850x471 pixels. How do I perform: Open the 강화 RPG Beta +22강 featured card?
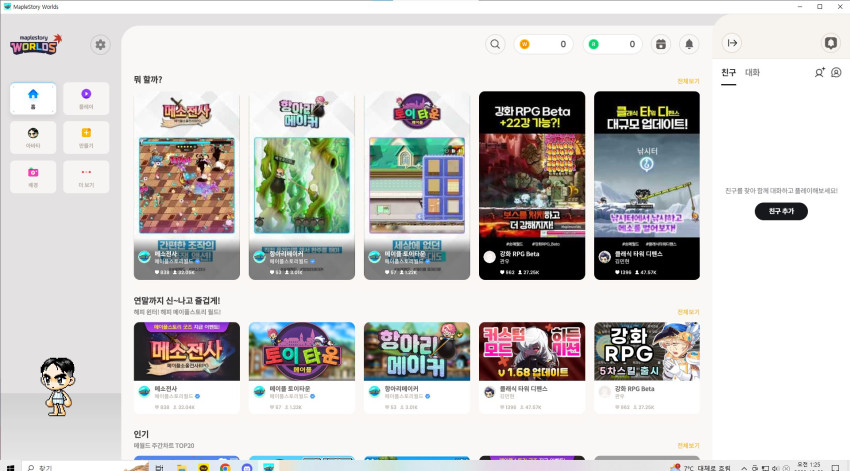(x=532, y=185)
